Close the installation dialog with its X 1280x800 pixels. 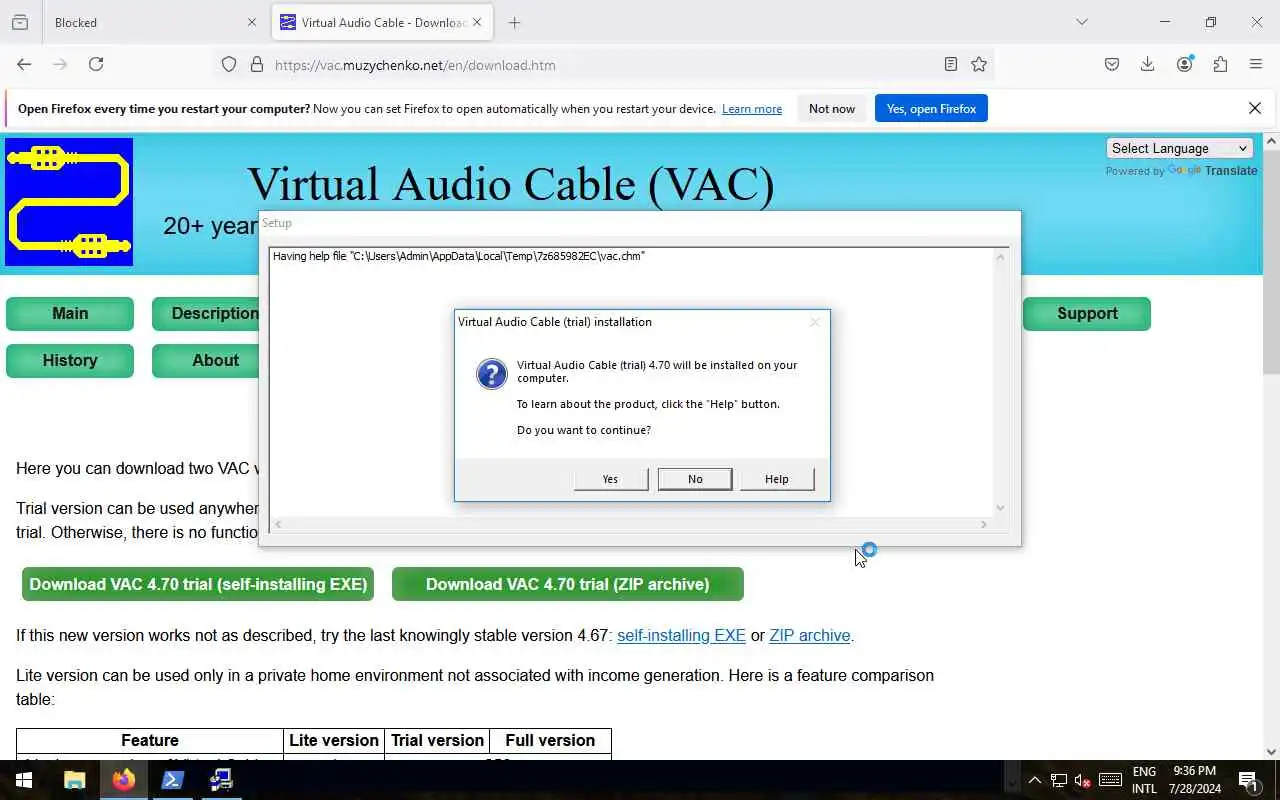click(x=814, y=322)
